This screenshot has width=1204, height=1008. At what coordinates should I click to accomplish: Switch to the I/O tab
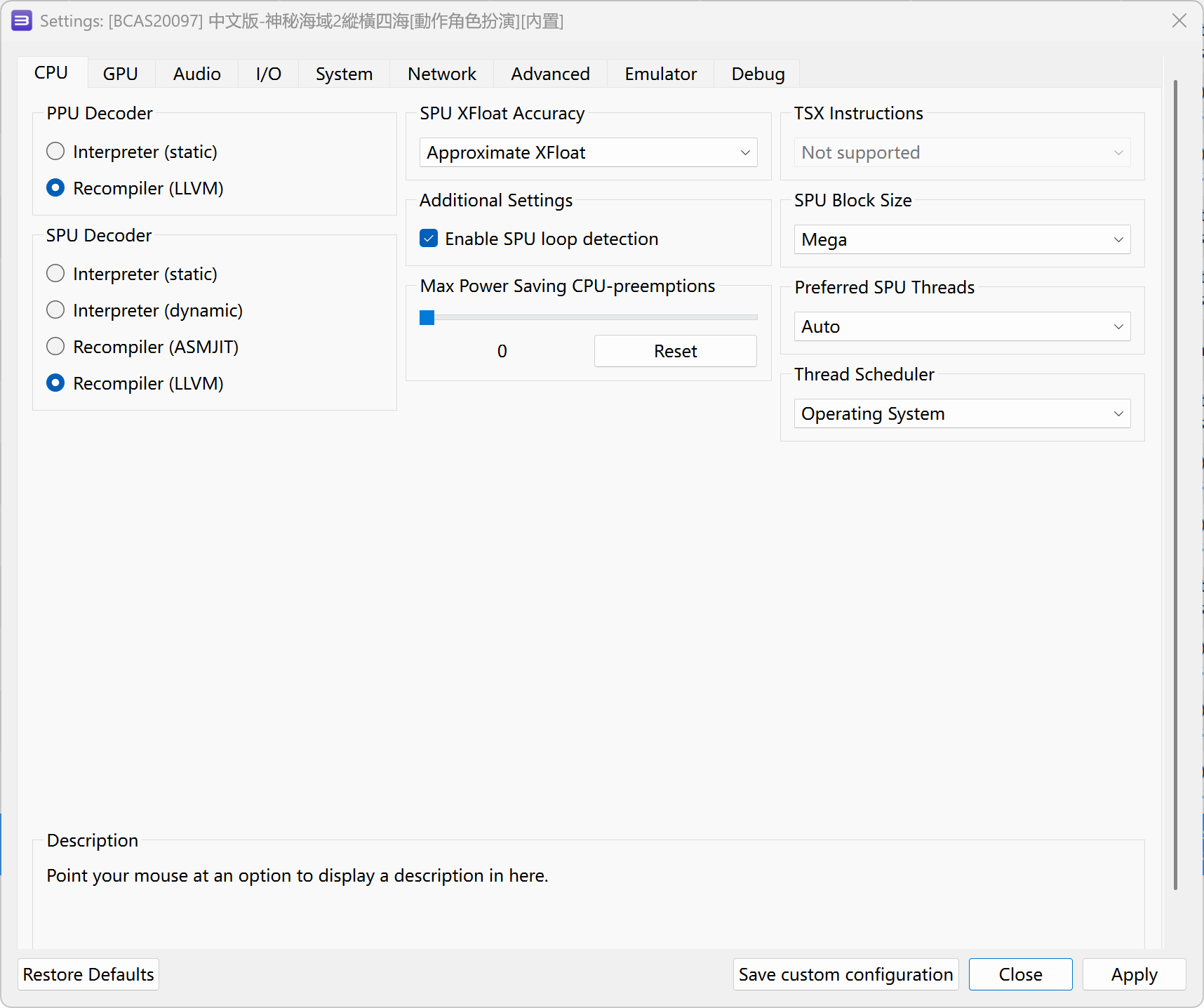click(x=269, y=74)
